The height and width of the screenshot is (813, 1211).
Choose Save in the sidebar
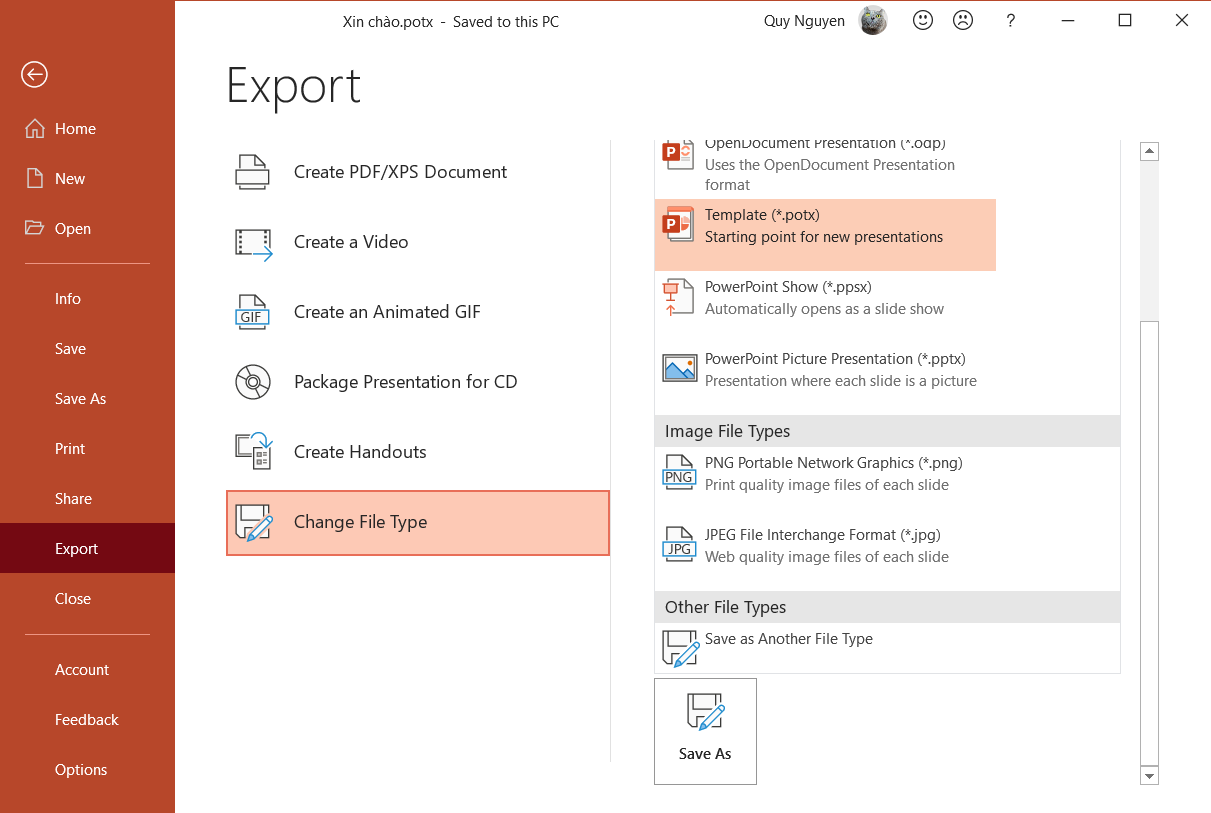[87, 348]
